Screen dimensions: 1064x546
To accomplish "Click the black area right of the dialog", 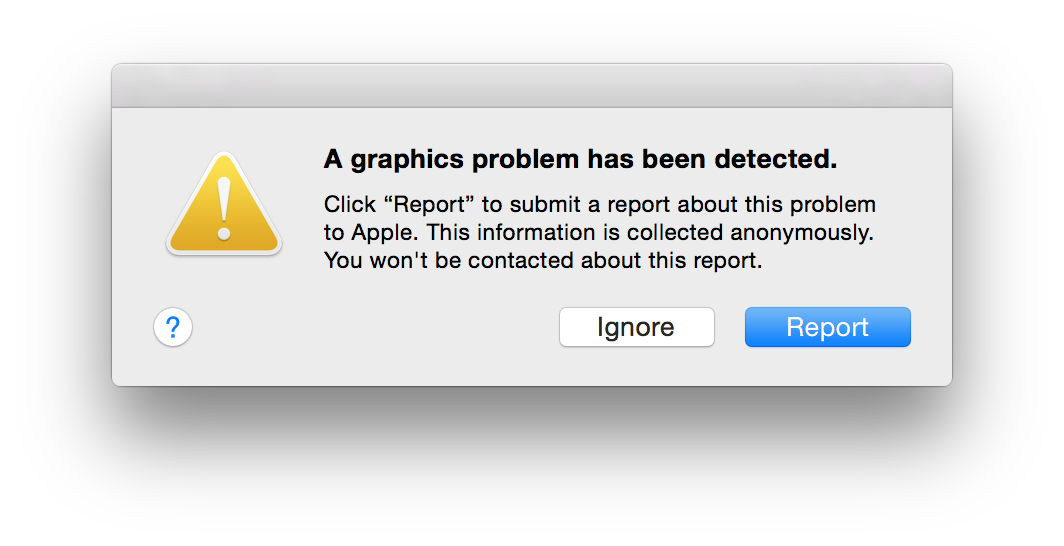I will tap(1008, 225).
